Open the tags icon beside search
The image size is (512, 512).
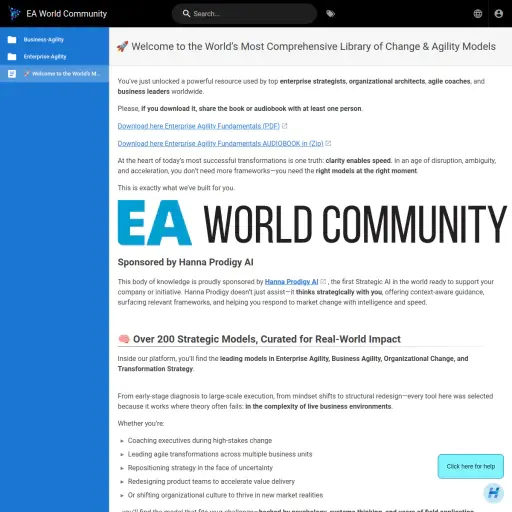tap(330, 14)
